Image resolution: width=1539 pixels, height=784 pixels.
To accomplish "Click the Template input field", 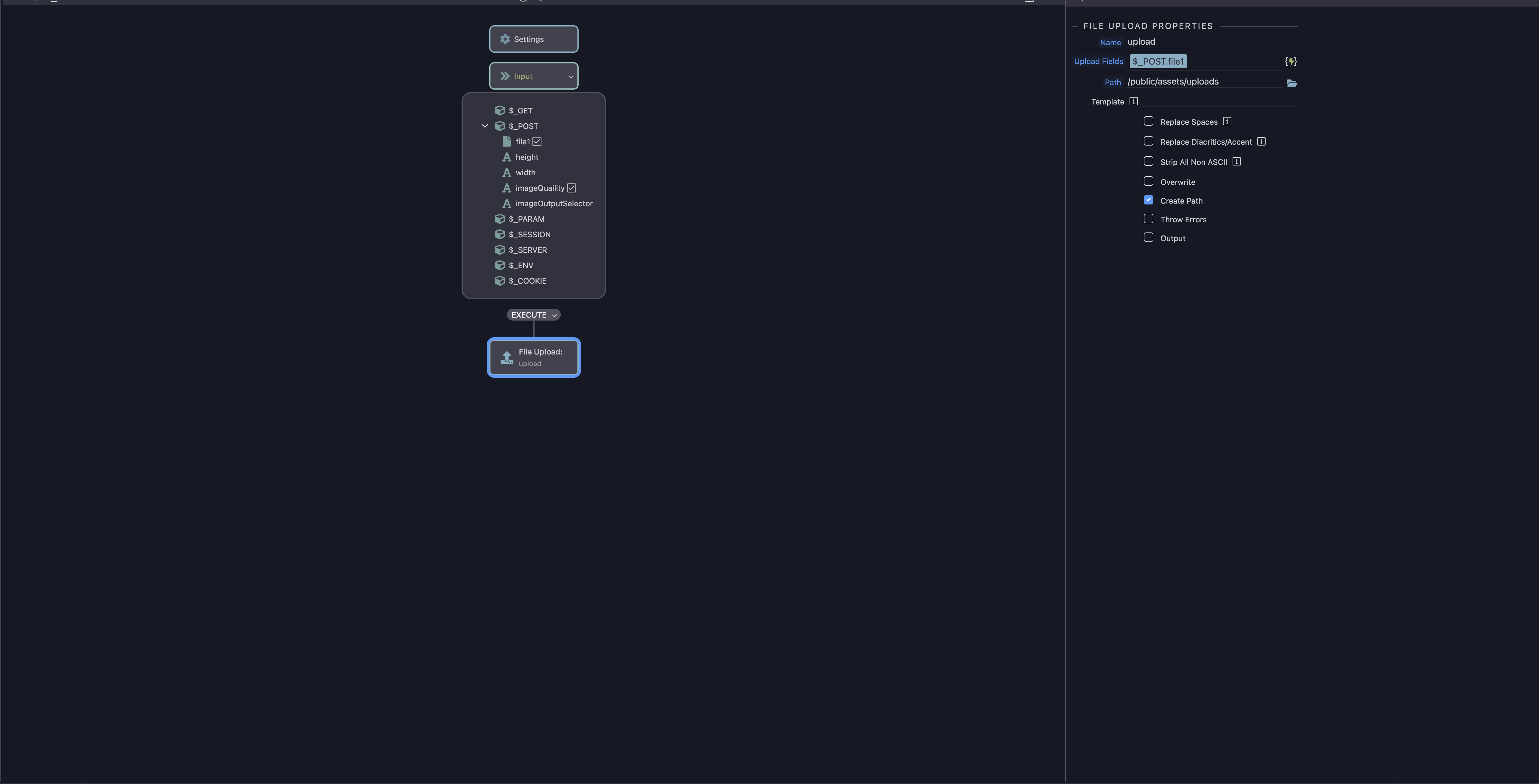I will click(1213, 101).
